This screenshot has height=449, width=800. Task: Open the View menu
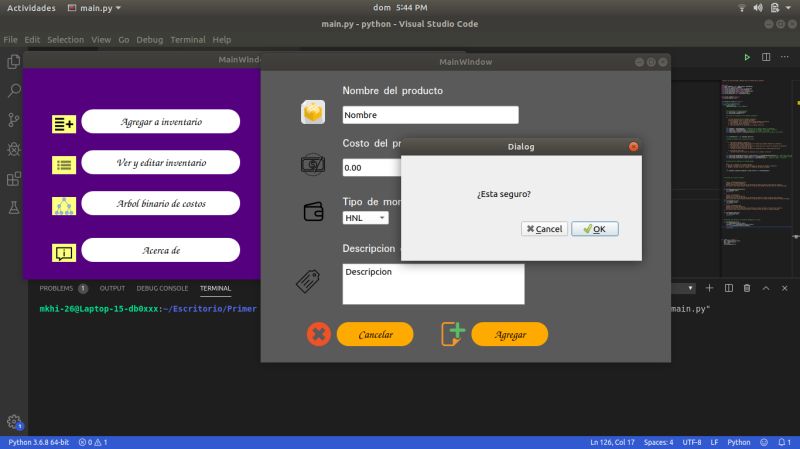click(101, 40)
